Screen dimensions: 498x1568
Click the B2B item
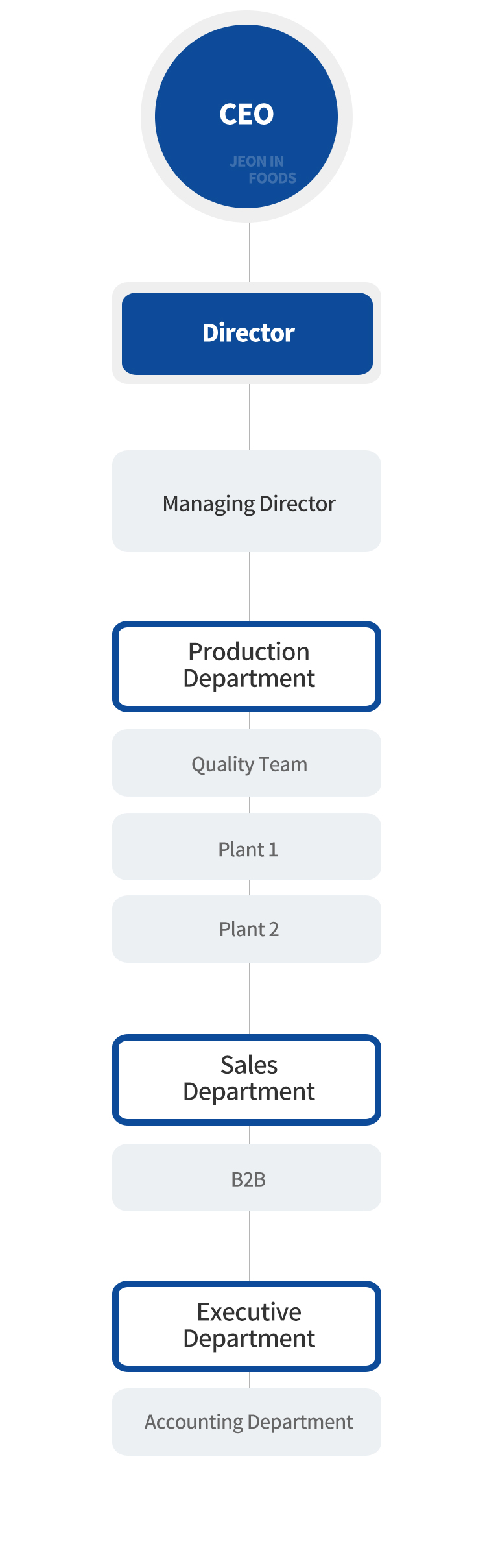click(x=246, y=1177)
